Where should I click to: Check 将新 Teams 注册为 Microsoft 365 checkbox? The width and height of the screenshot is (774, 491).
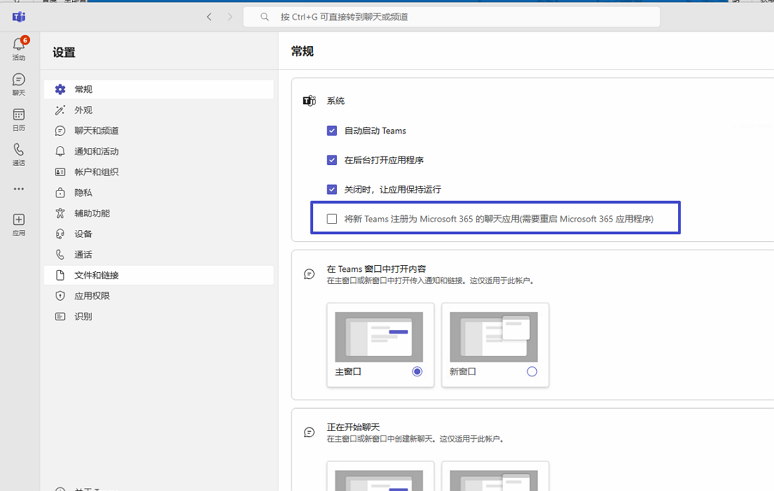point(332,219)
